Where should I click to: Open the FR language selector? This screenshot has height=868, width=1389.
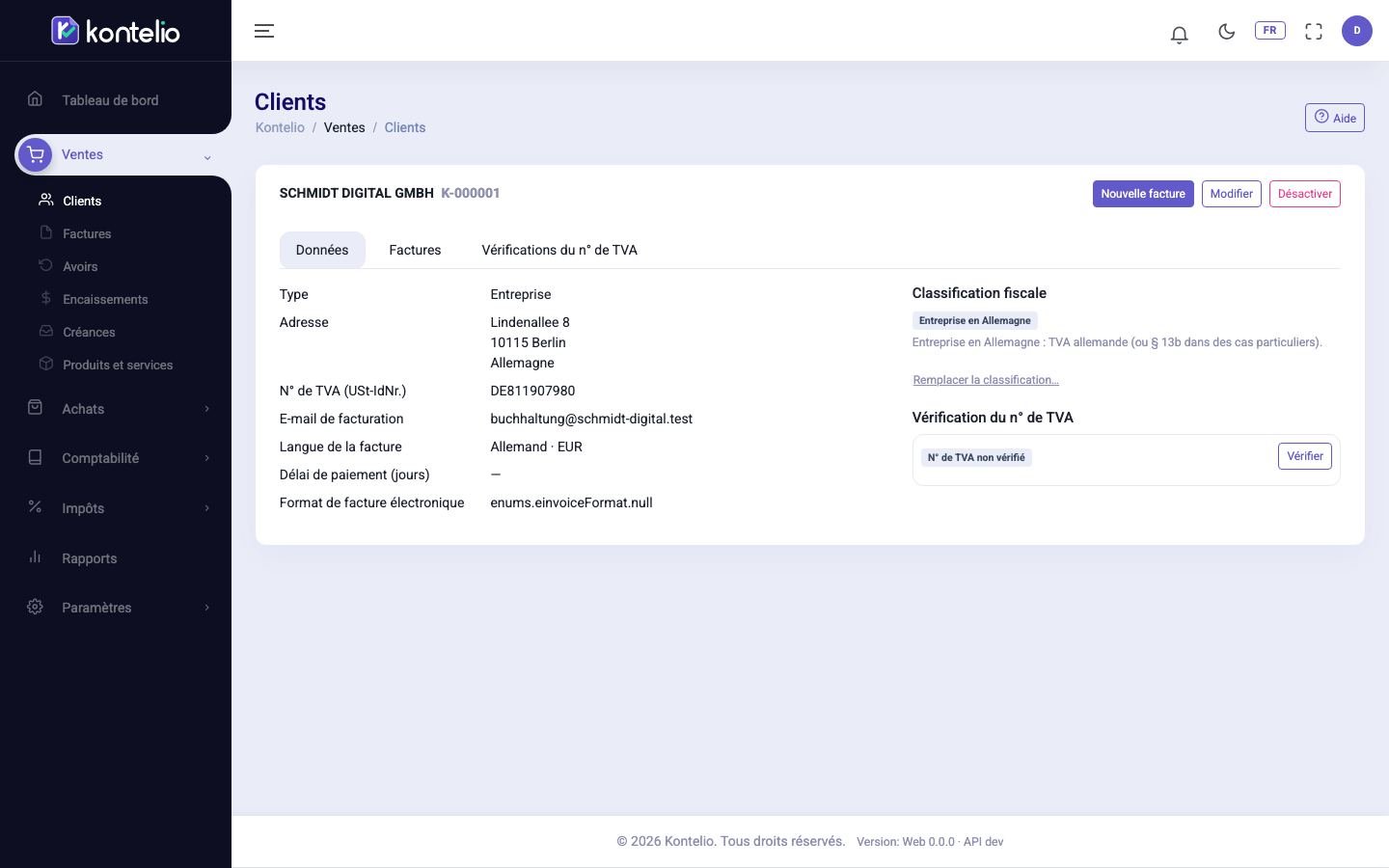pyautogui.click(x=1269, y=30)
